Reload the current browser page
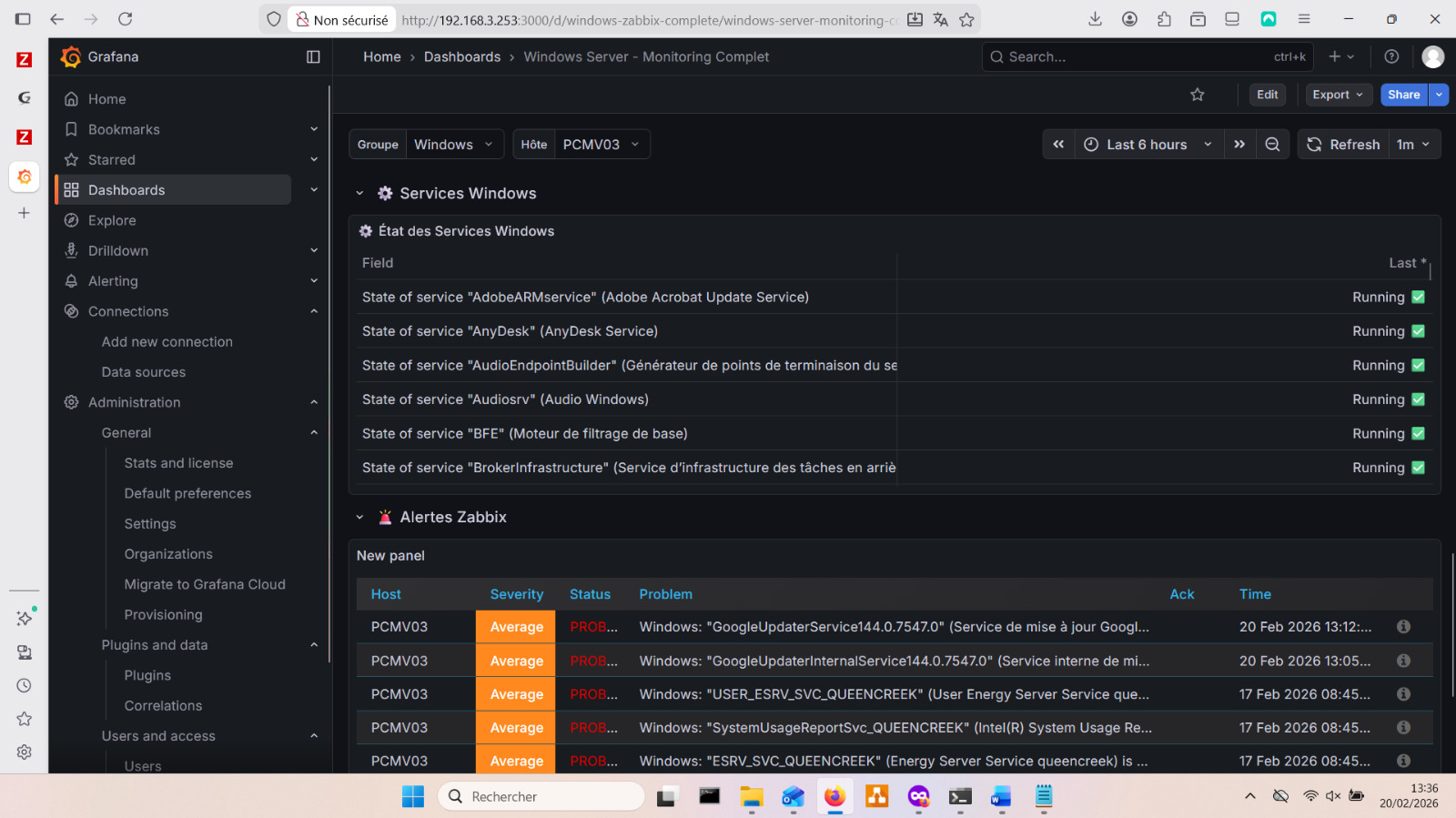This screenshot has height=818, width=1456. coord(126,19)
